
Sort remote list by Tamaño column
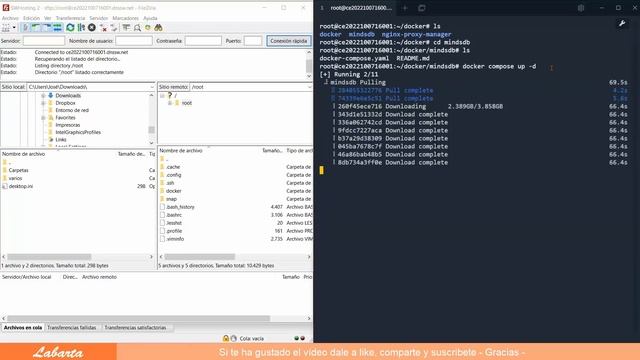[272, 151]
